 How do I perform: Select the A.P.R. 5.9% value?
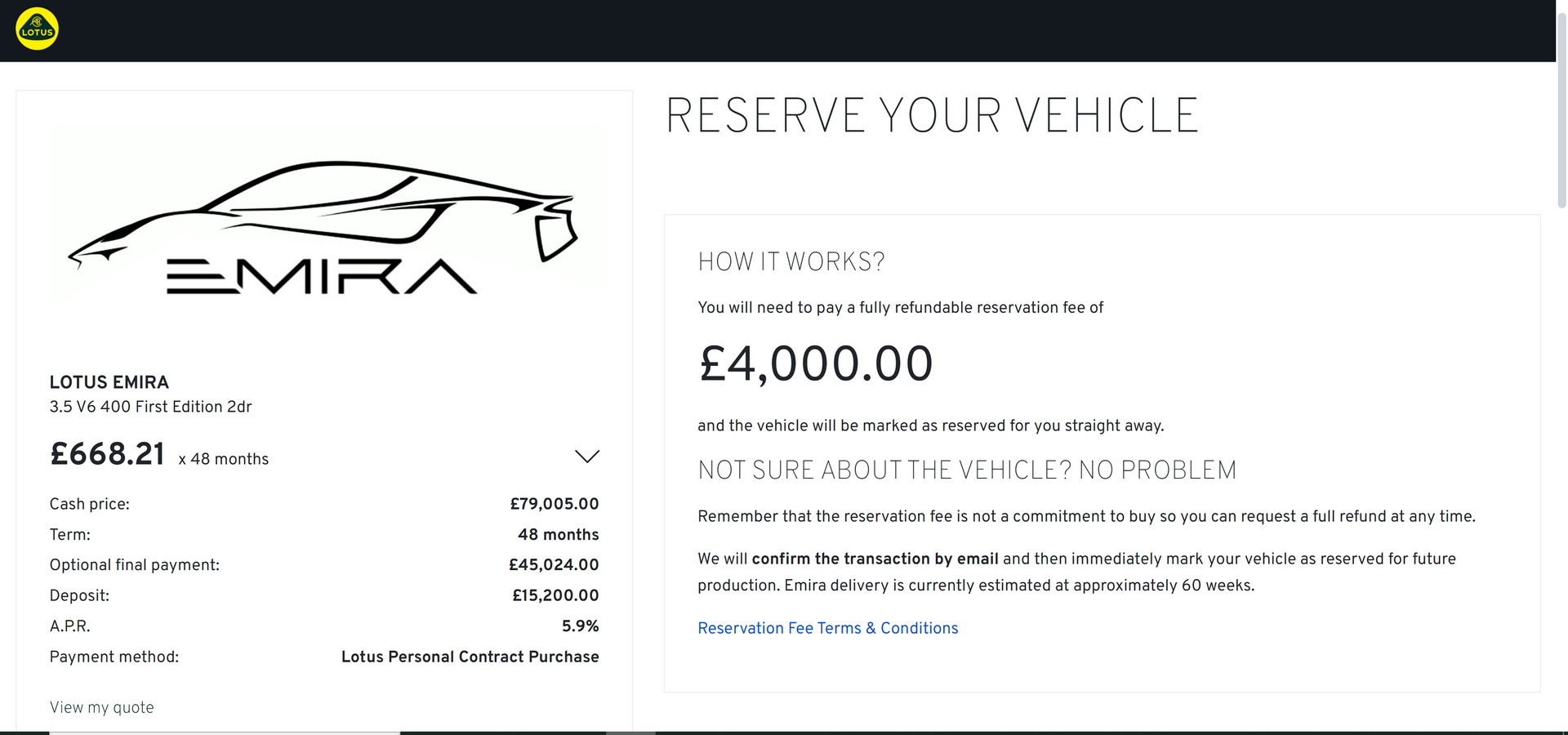581,626
